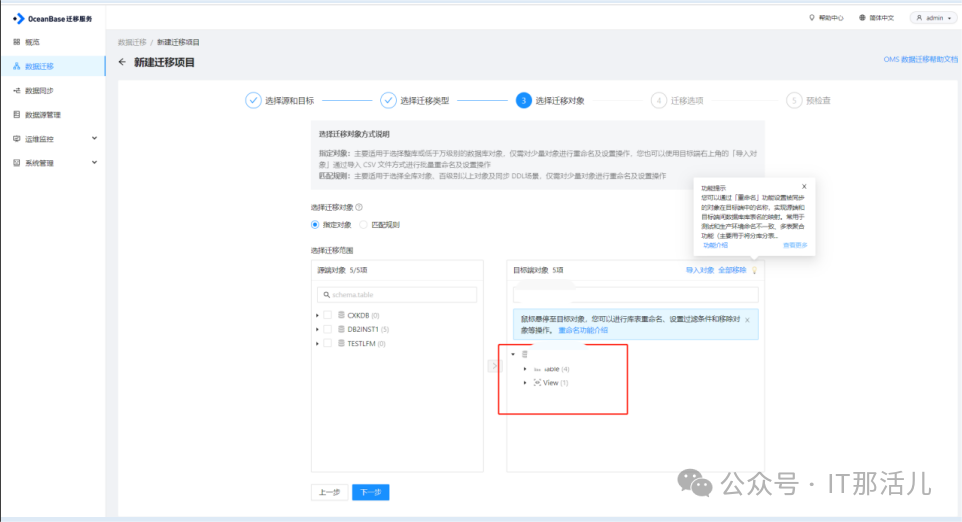
Task: Select the 匹配规则 radio button
Action: (363, 225)
